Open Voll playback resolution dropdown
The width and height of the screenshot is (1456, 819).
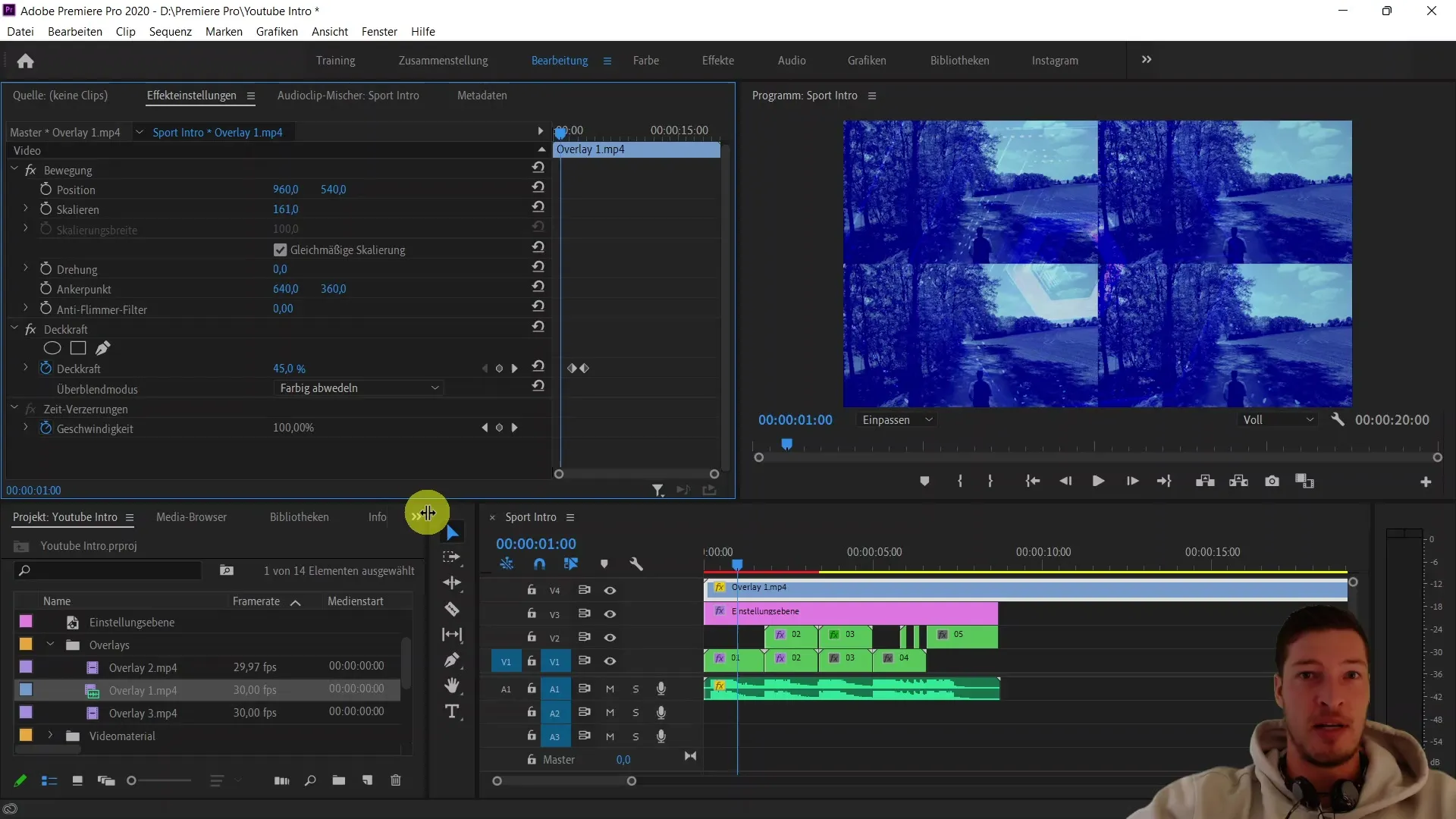pyautogui.click(x=1278, y=419)
